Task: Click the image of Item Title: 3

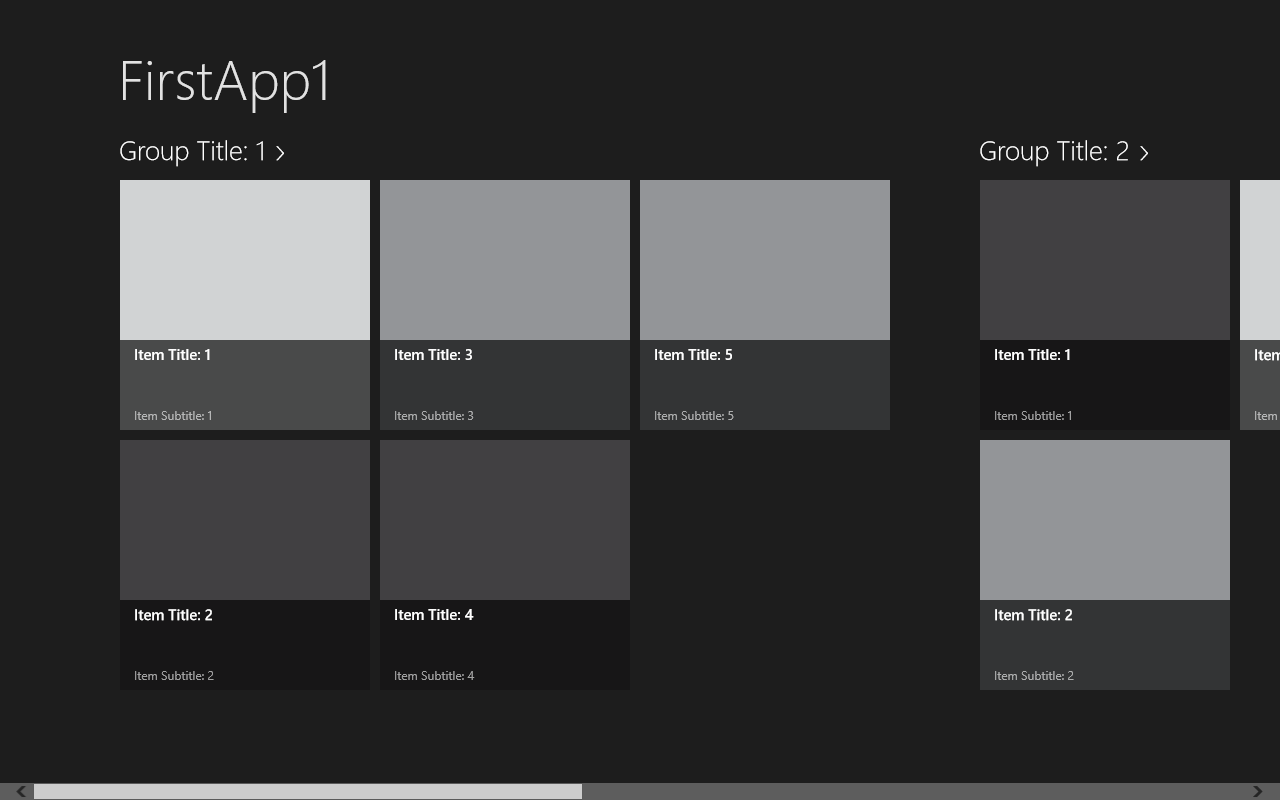Action: click(505, 260)
